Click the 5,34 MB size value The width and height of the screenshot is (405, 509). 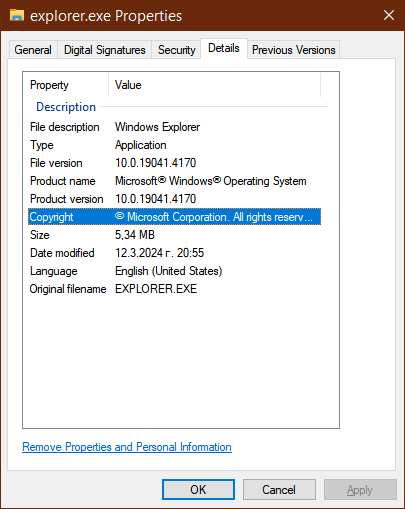point(135,235)
